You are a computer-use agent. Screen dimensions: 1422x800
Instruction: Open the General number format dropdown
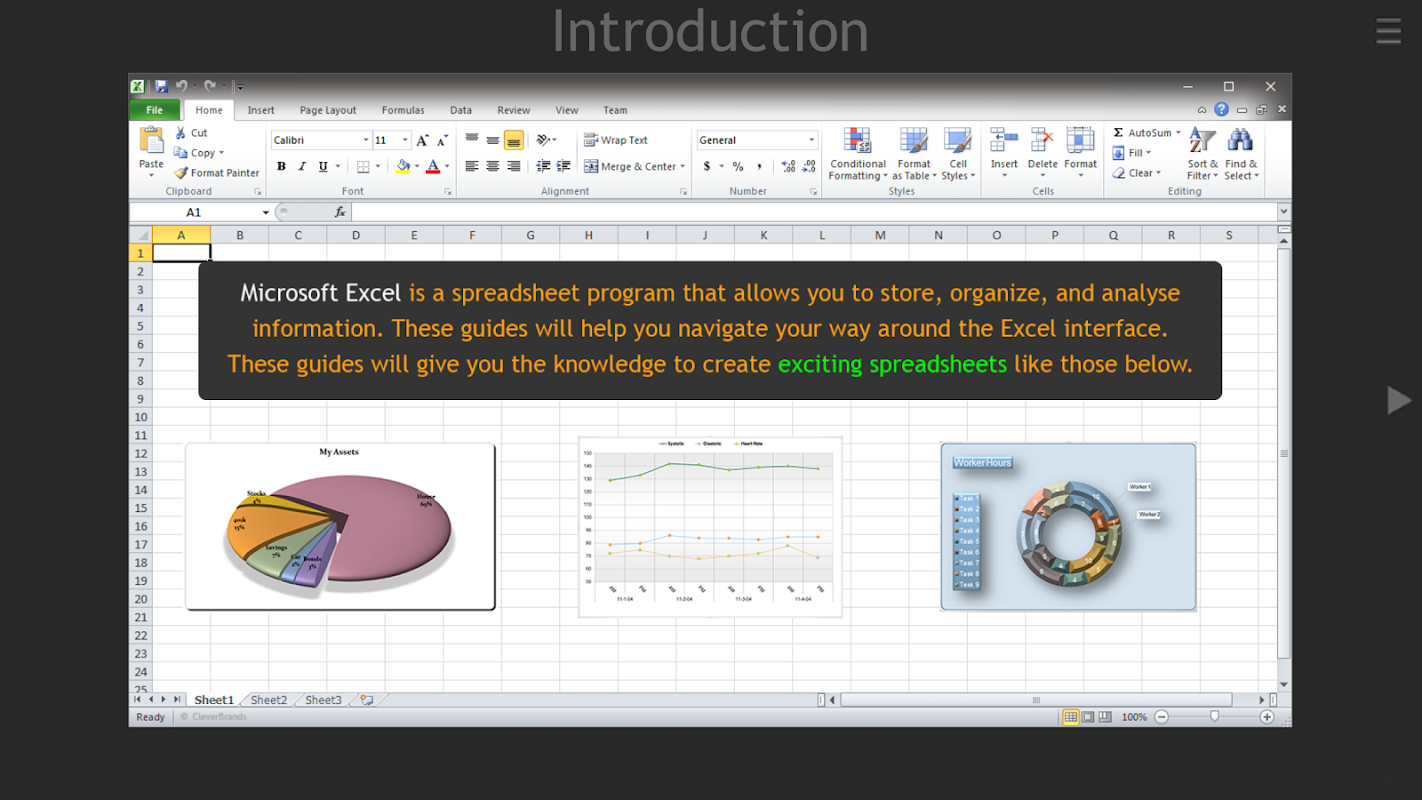point(811,141)
